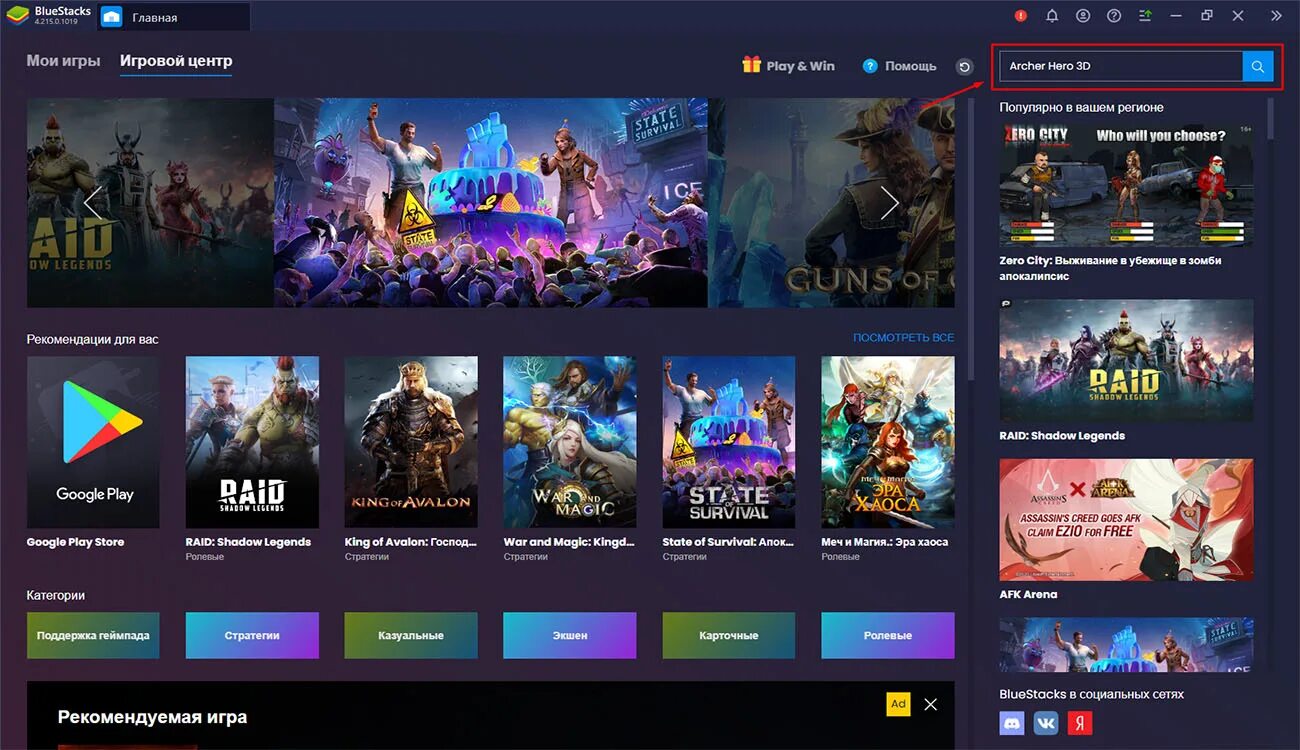Screen dimensions: 1300x750
Task: Select the Главная home tab
Action: 173,17
